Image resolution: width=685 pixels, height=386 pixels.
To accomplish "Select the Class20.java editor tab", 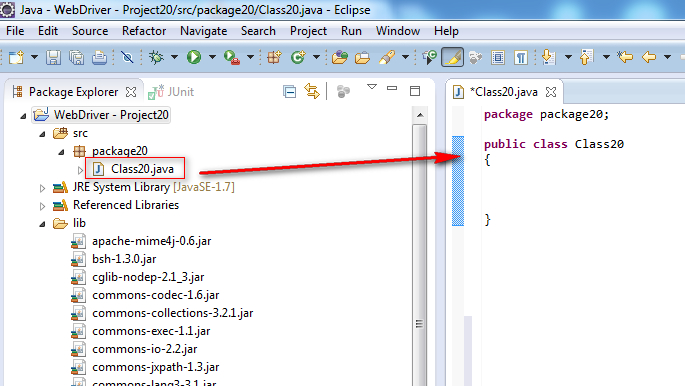I will click(504, 92).
